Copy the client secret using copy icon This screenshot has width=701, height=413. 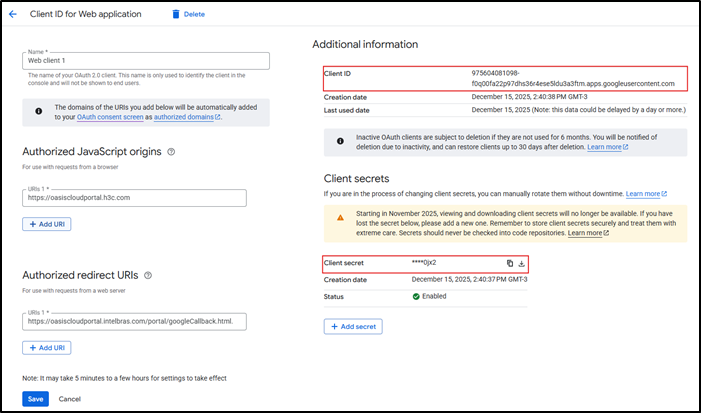click(510, 263)
